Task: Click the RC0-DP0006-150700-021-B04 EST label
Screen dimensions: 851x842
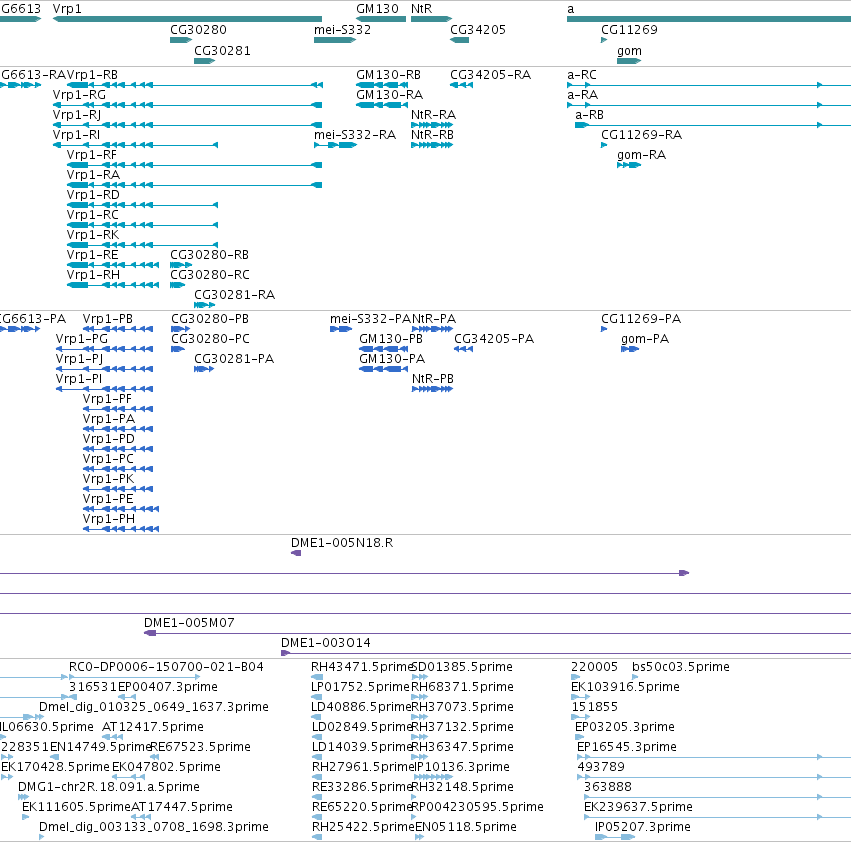Action: click(x=166, y=667)
